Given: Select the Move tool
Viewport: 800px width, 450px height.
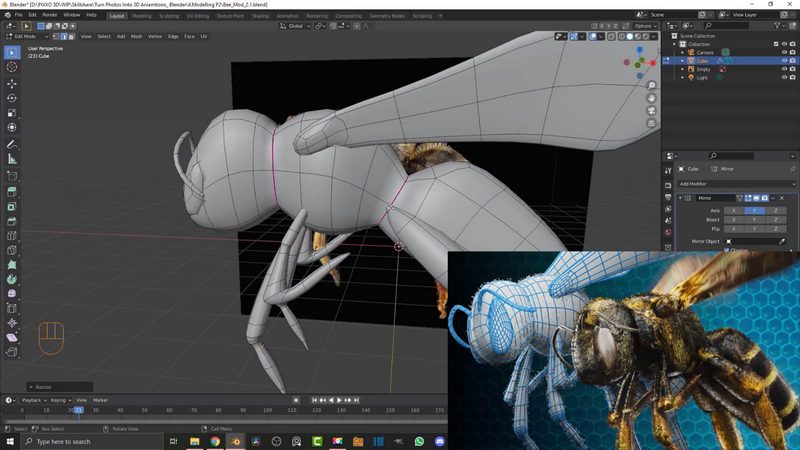Looking at the screenshot, I should click(12, 83).
